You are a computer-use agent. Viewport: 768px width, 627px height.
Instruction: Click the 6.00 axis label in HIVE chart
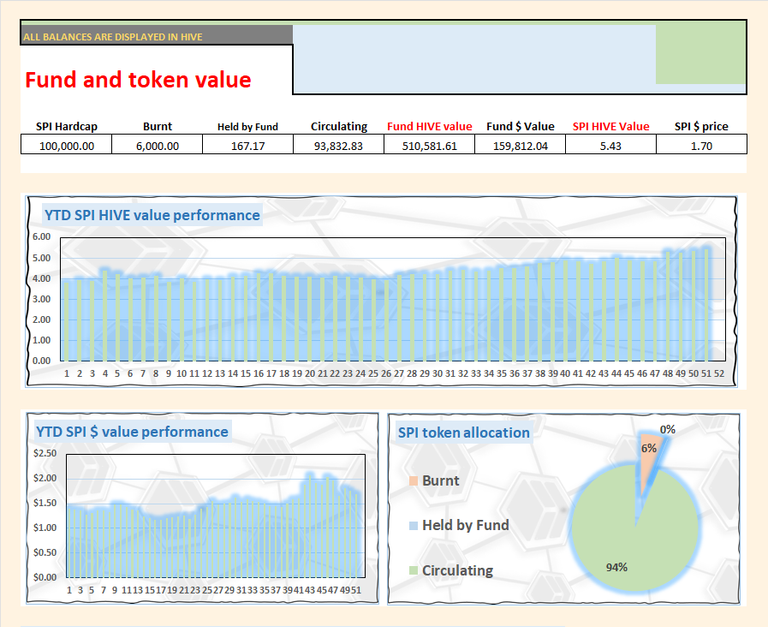tap(42, 237)
